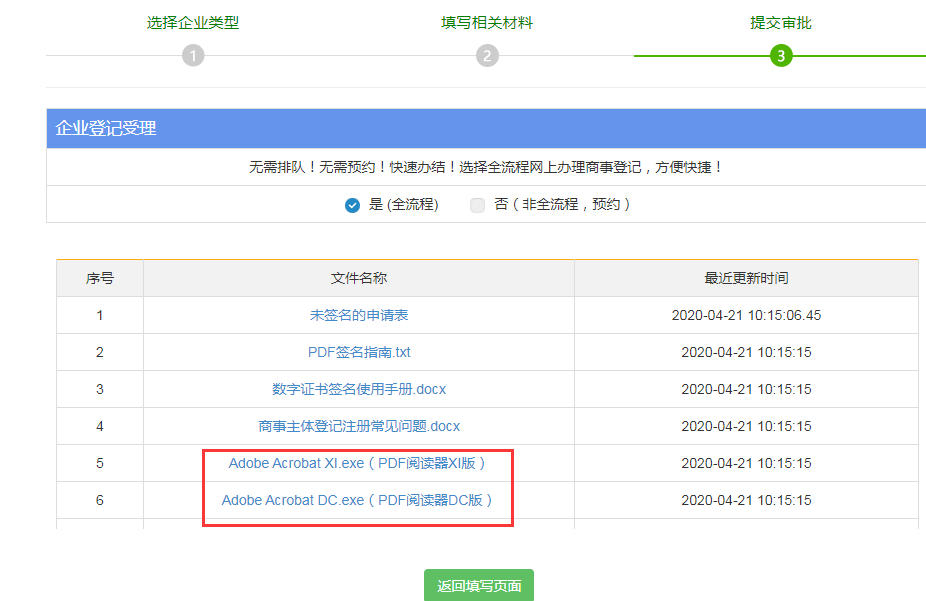926x601 pixels.
Task: Open the 未签名的申请表 file link
Action: pyautogui.click(x=359, y=315)
